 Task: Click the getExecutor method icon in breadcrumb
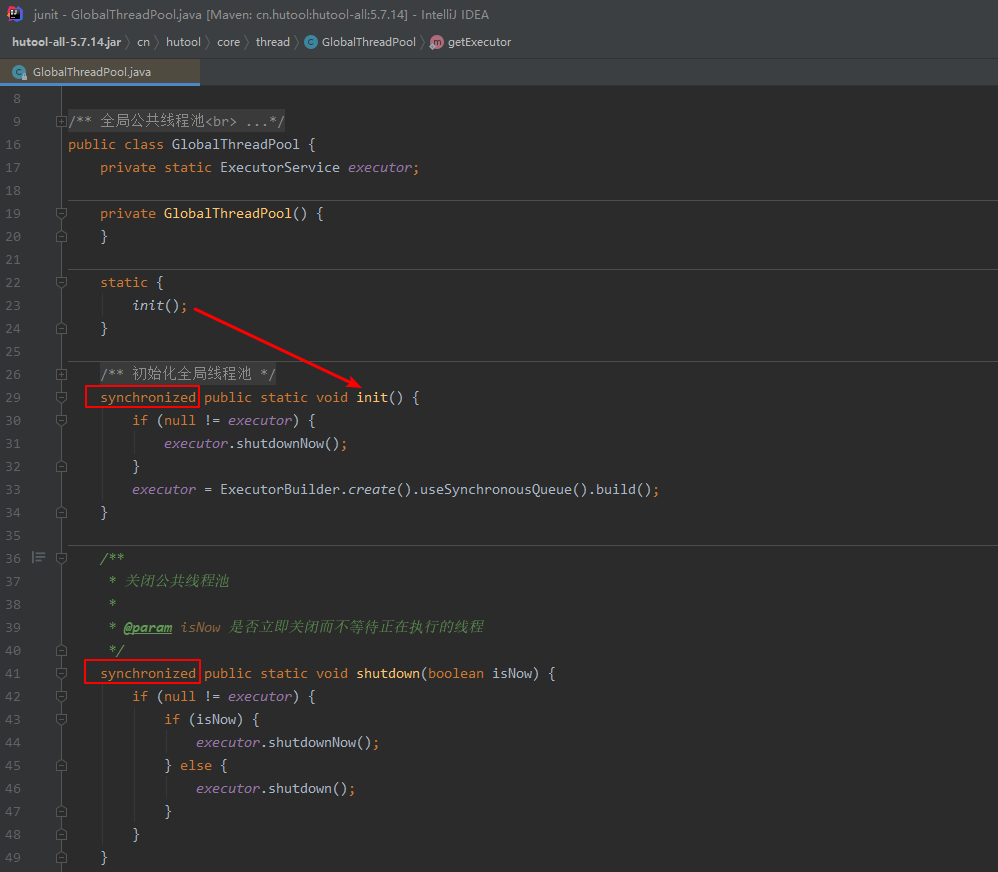coord(437,42)
